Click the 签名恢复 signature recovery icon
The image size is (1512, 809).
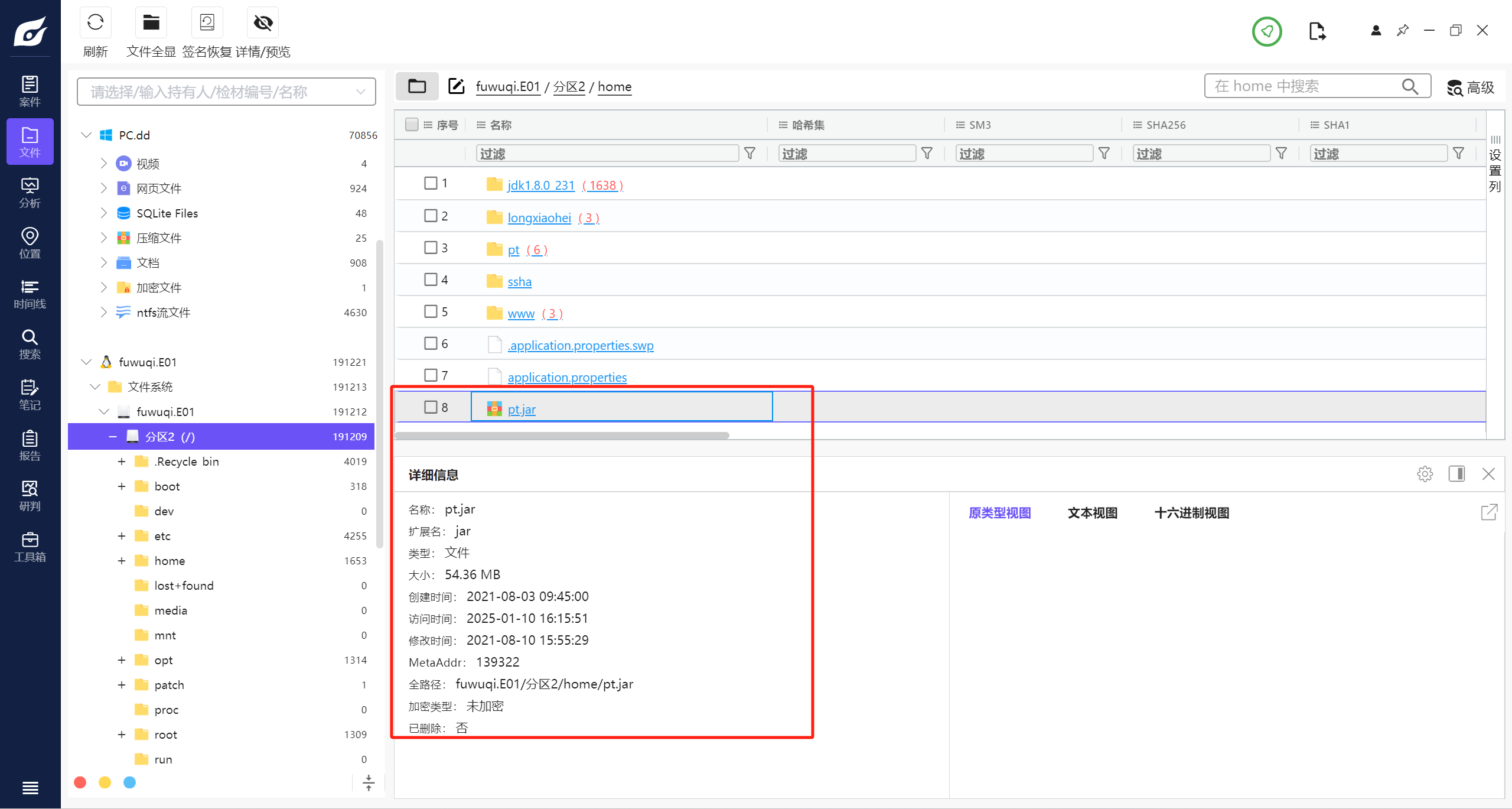click(207, 23)
